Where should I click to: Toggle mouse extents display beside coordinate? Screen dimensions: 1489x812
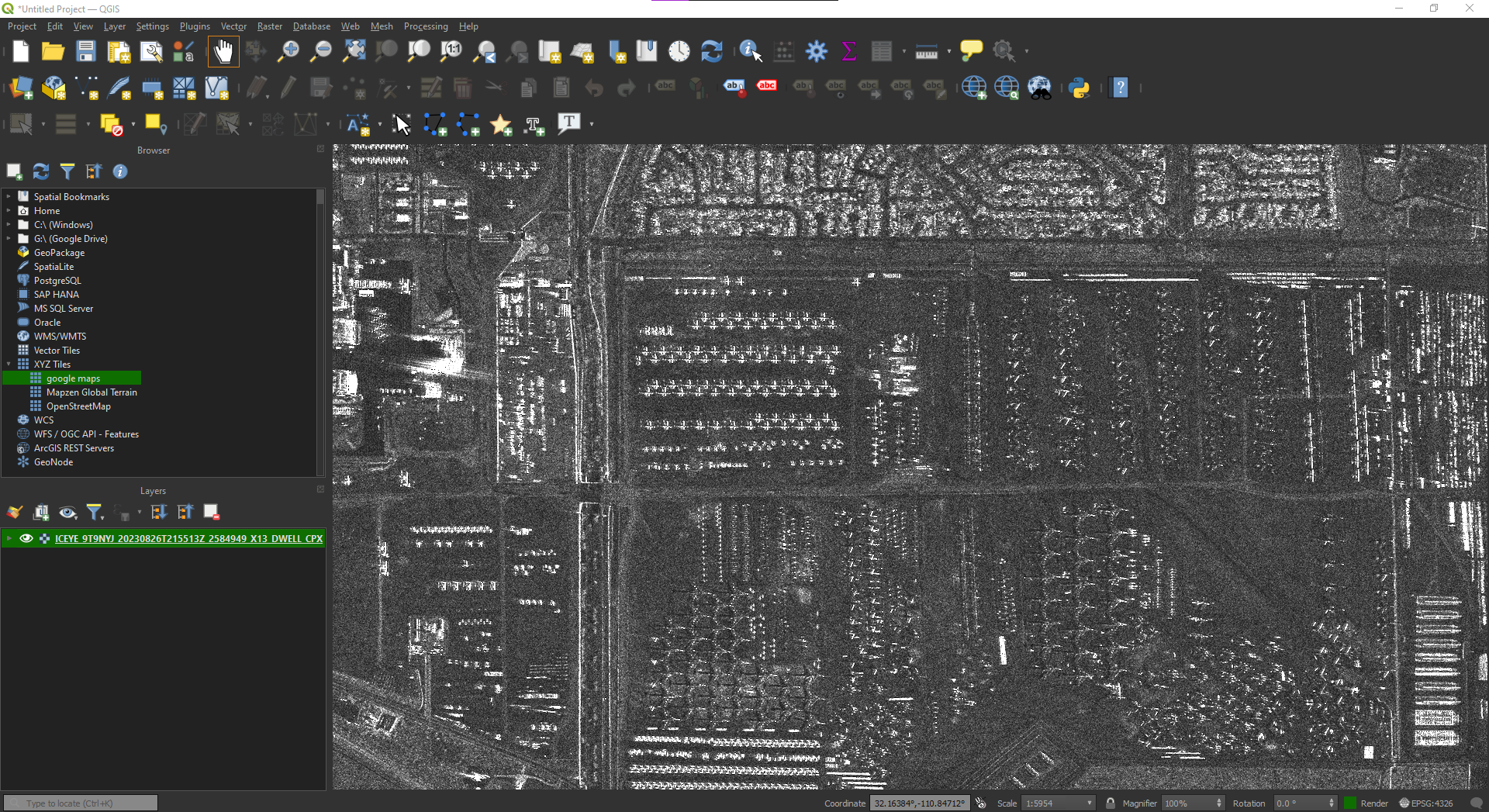981,803
